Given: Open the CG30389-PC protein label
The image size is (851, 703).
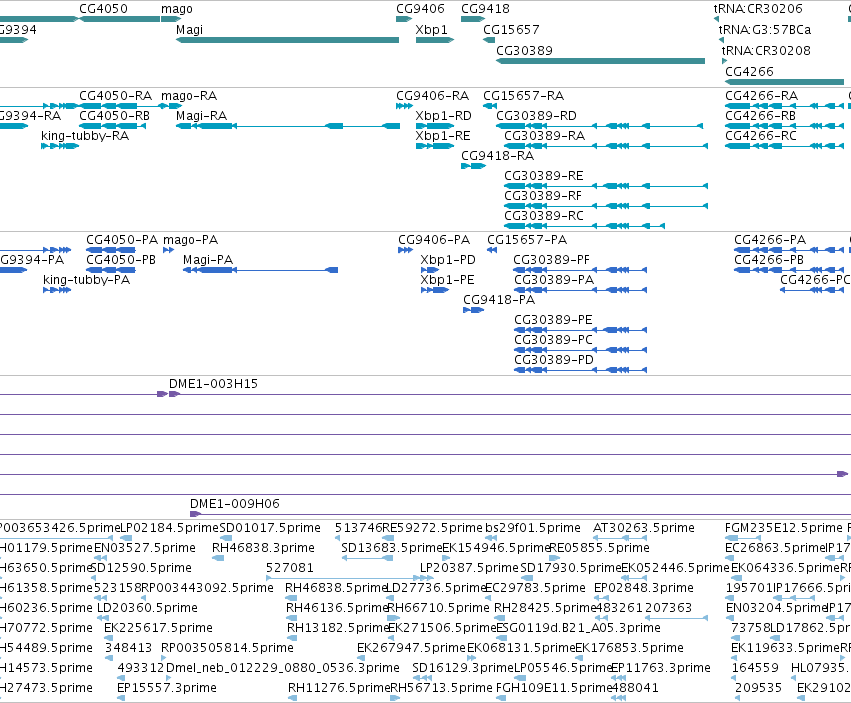Looking at the screenshot, I should (x=553, y=340).
